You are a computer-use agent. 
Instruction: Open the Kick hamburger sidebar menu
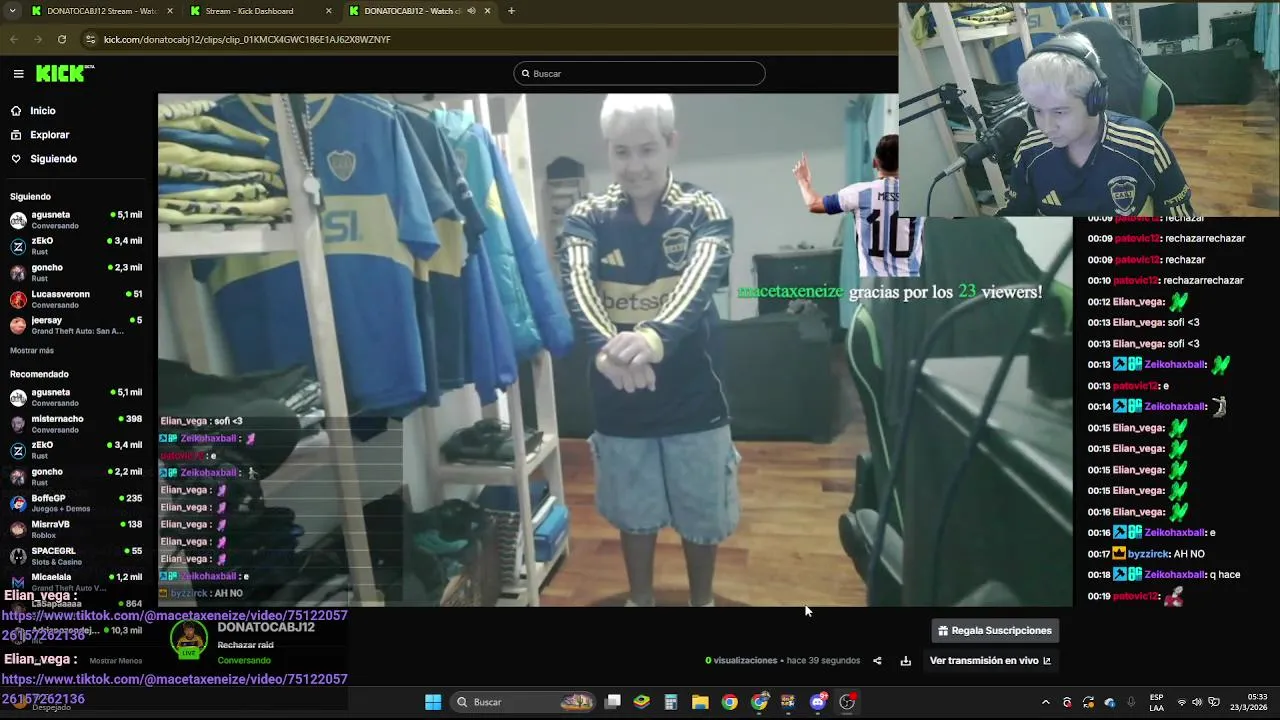pyautogui.click(x=18, y=73)
